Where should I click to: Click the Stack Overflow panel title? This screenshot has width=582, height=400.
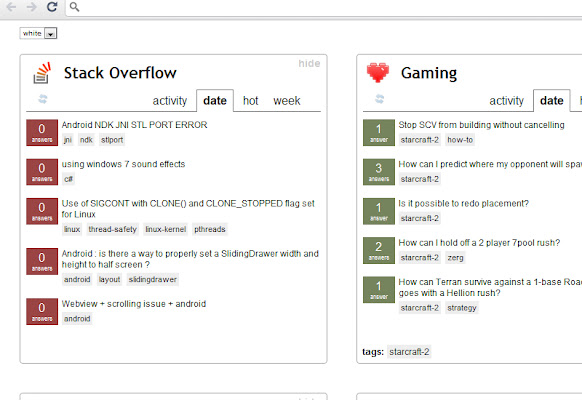pyautogui.click(x=120, y=73)
